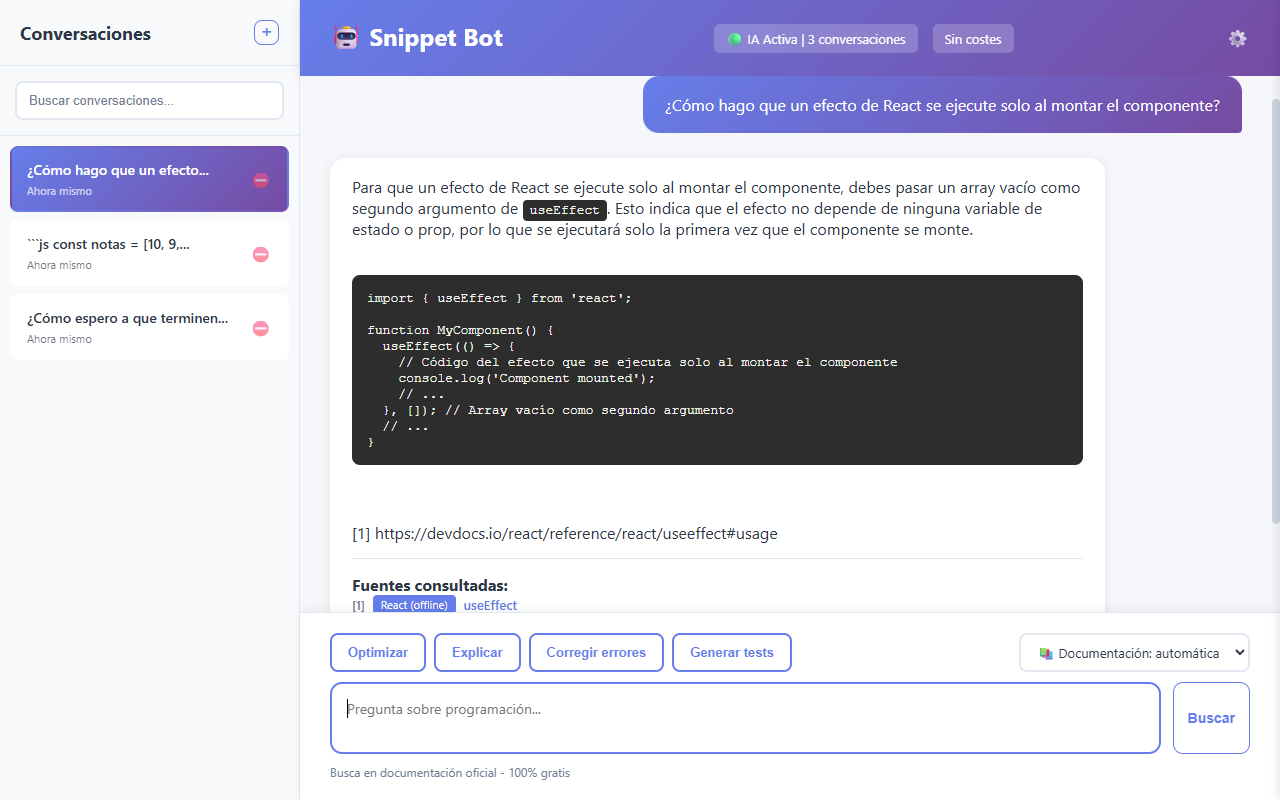Click 'Busca en documentación oficial - 100% gratis'
The height and width of the screenshot is (800, 1280).
(450, 773)
